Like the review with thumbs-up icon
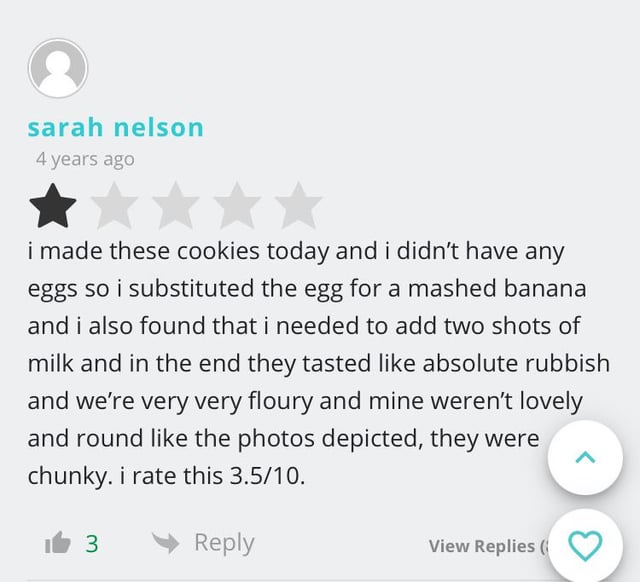This screenshot has height=582, width=640. click(x=57, y=543)
